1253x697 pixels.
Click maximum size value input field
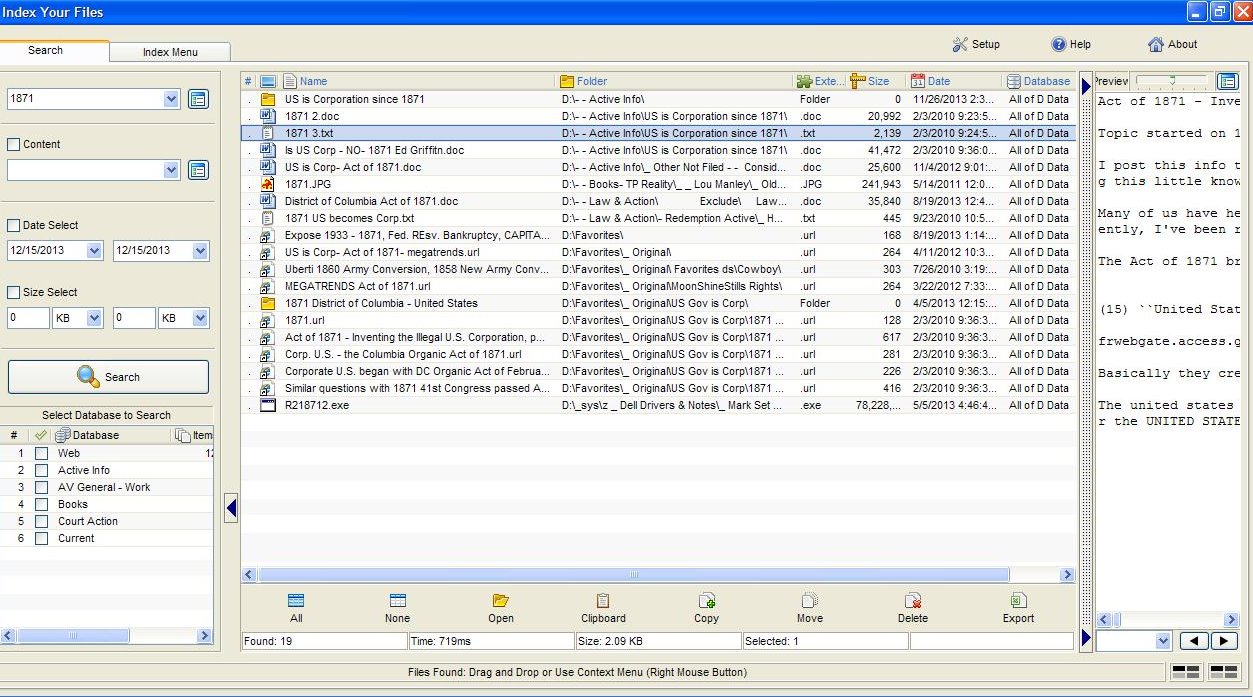pos(134,318)
